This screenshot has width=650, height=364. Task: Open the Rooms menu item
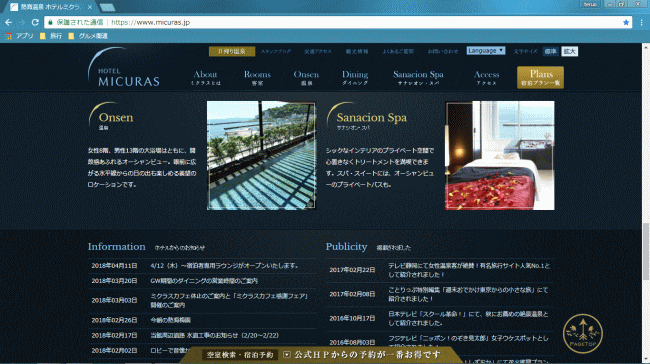257,78
